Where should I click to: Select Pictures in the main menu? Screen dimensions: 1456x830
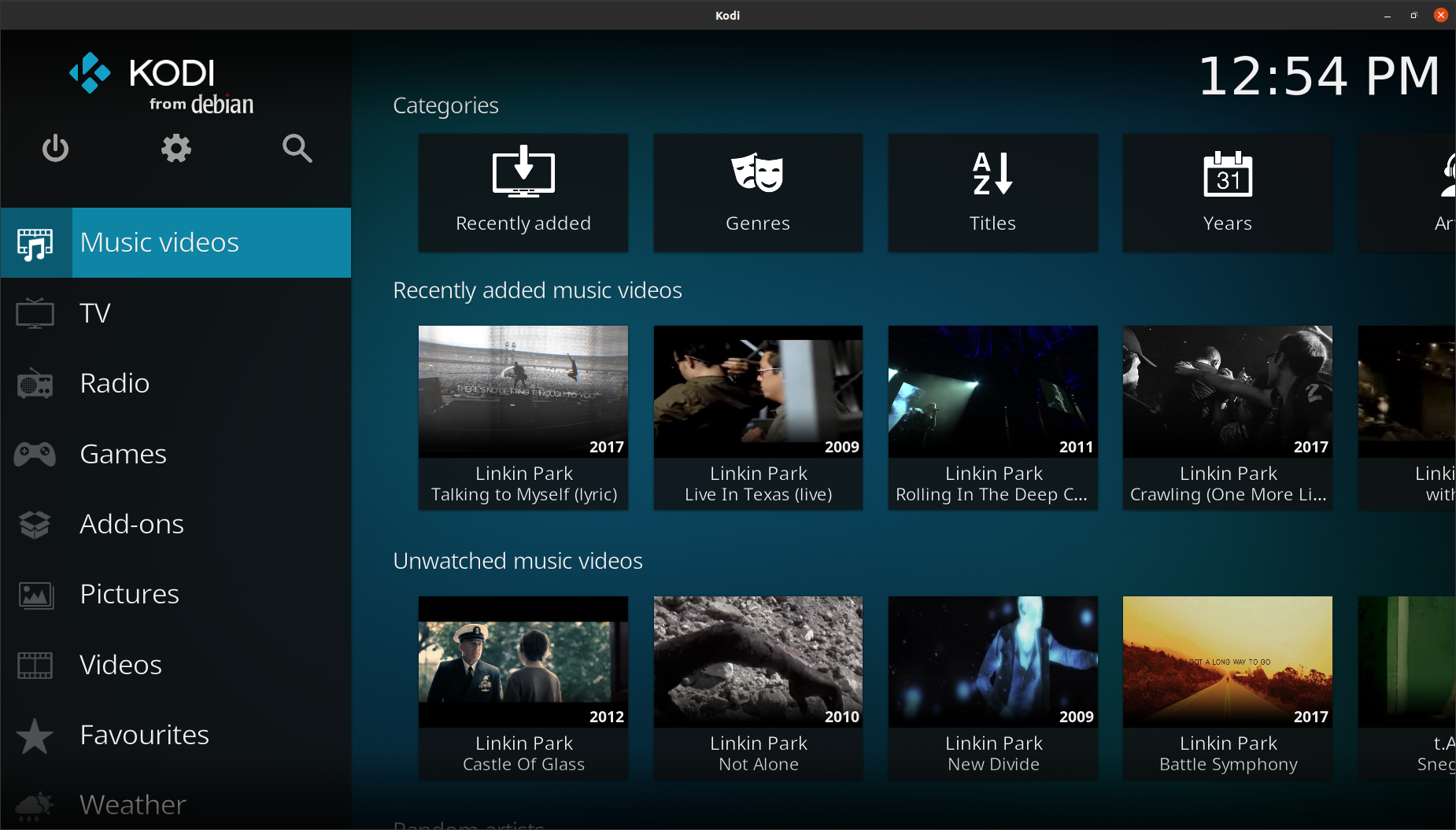click(176, 594)
